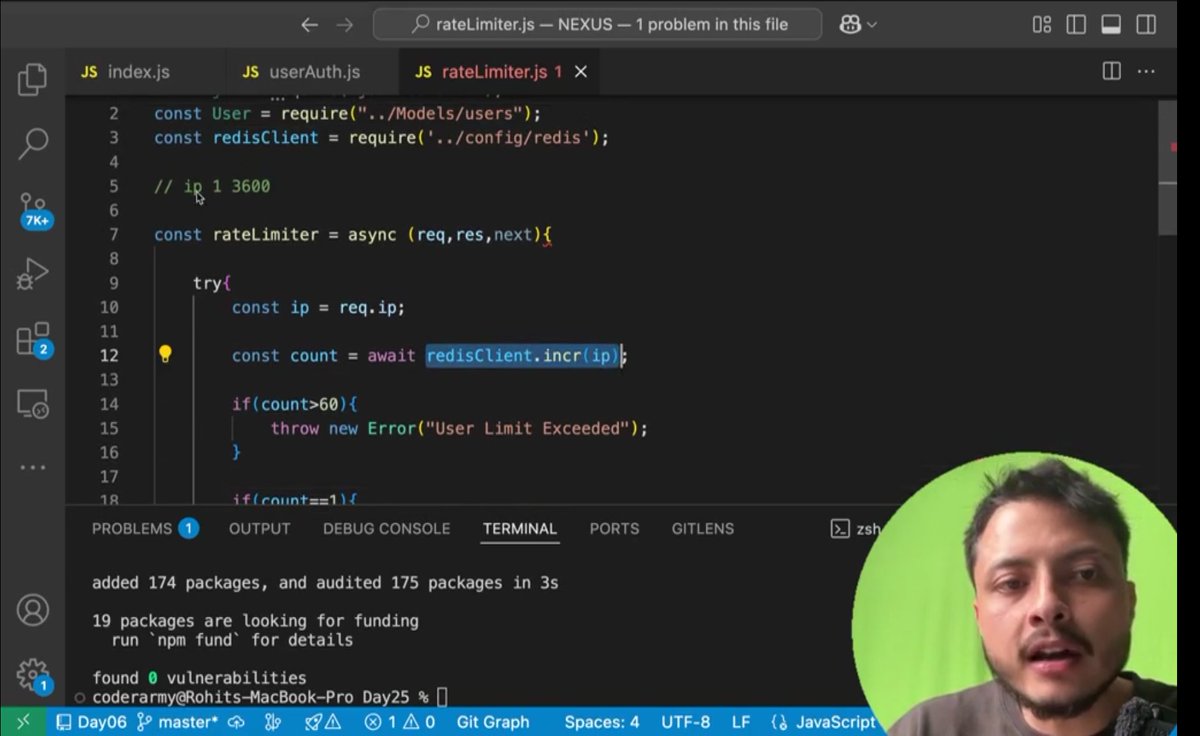This screenshot has height=736, width=1200.
Task: Click the terminal prompt input line
Action: point(270,697)
